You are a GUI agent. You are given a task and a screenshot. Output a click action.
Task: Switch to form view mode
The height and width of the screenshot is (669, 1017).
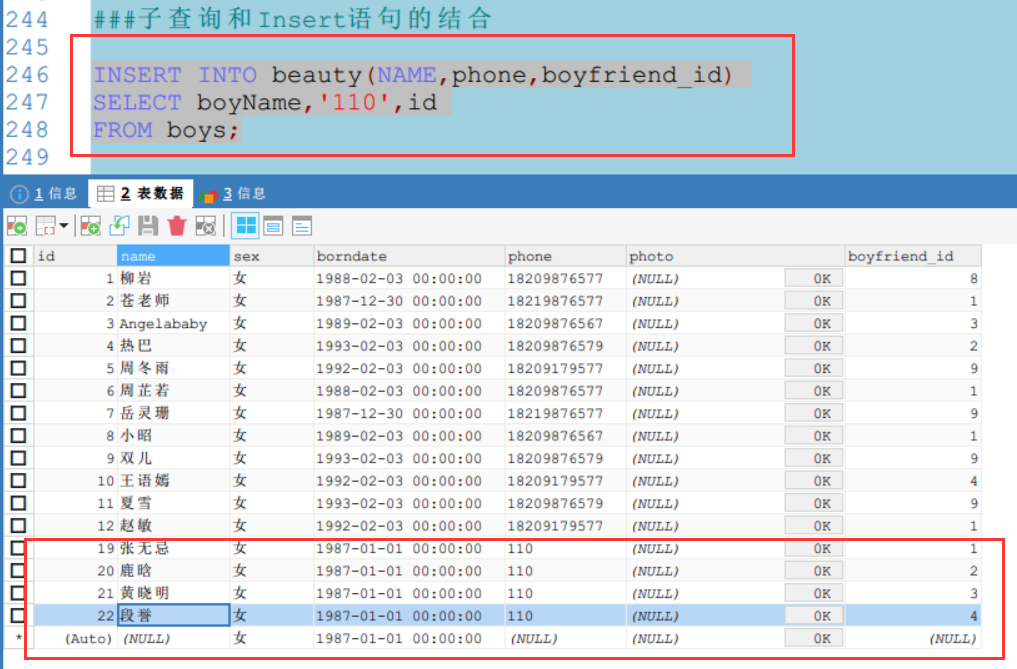tap(274, 226)
